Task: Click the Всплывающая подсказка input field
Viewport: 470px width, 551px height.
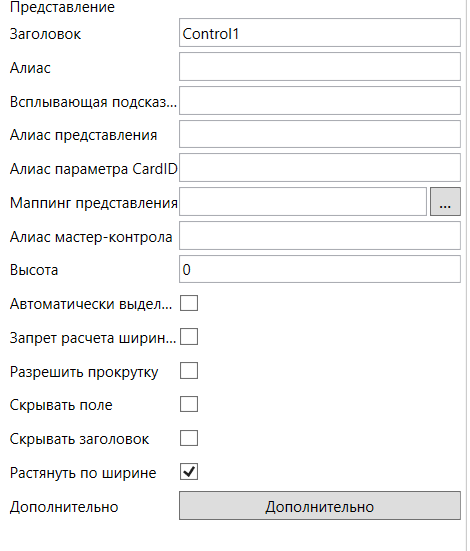Action: point(320,101)
